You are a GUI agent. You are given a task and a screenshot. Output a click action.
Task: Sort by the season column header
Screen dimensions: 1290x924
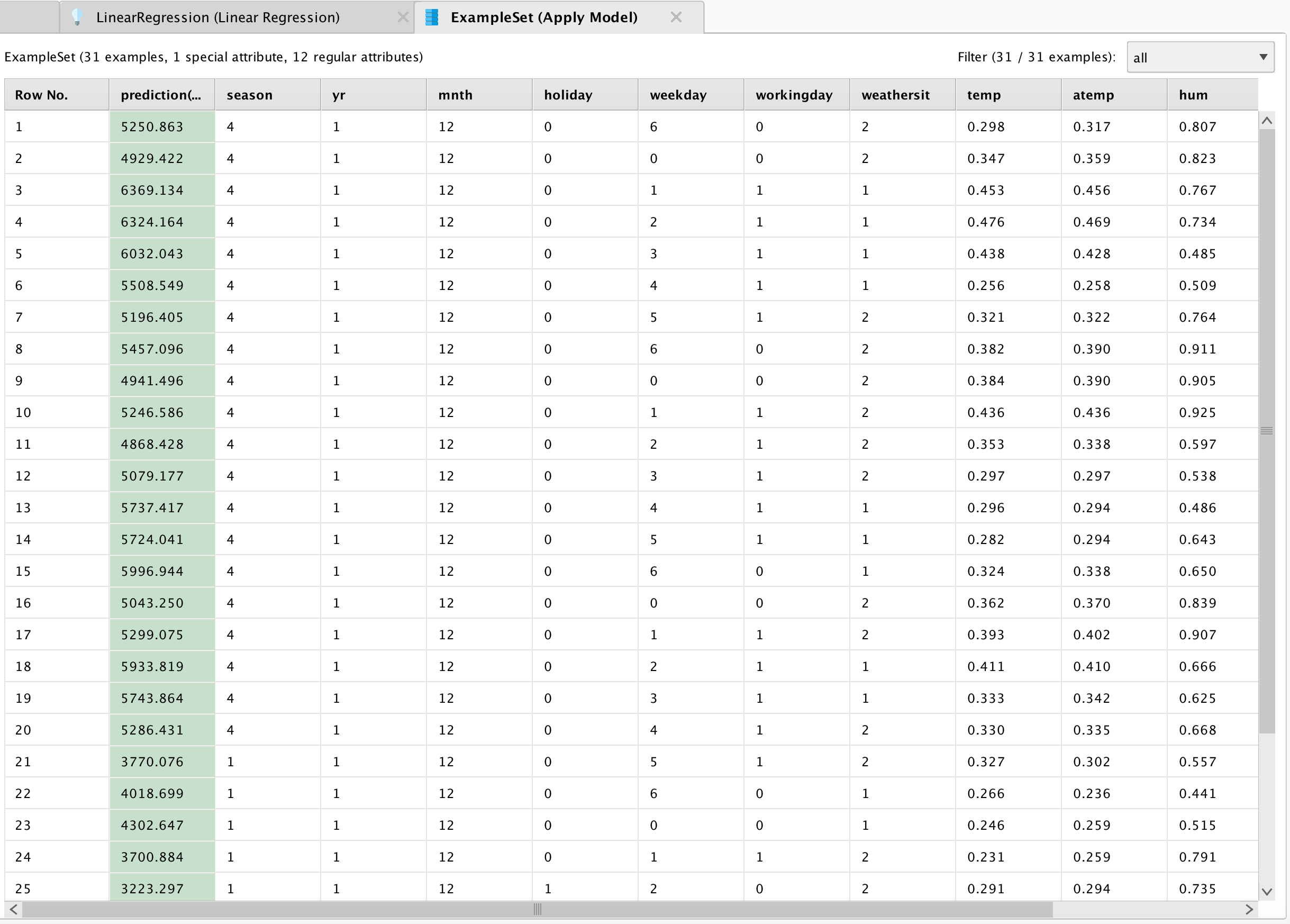268,94
